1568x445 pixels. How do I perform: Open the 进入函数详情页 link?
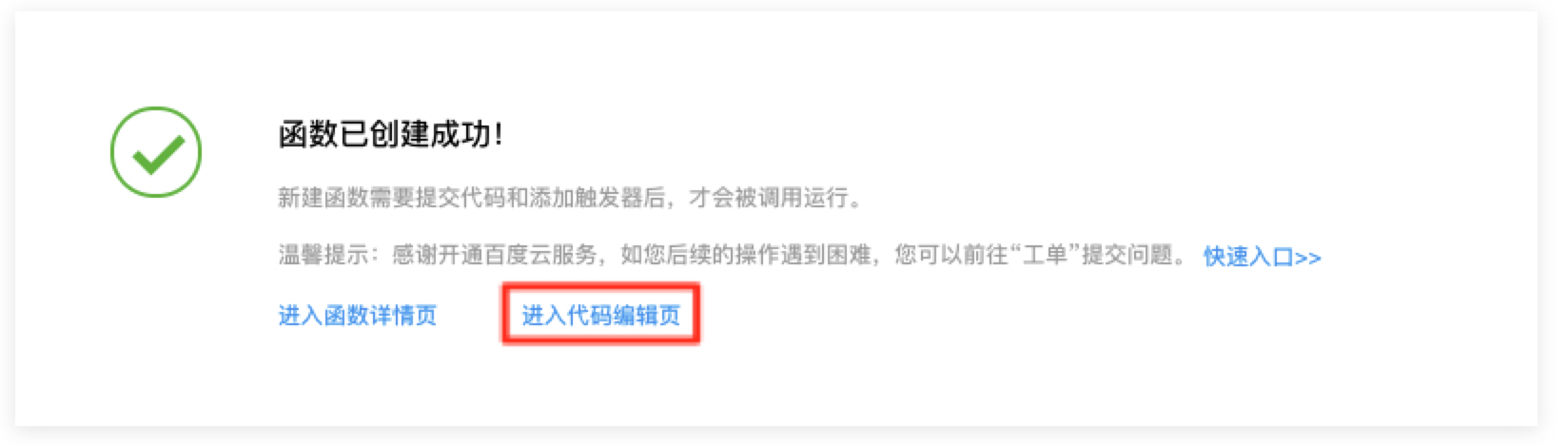tap(358, 315)
